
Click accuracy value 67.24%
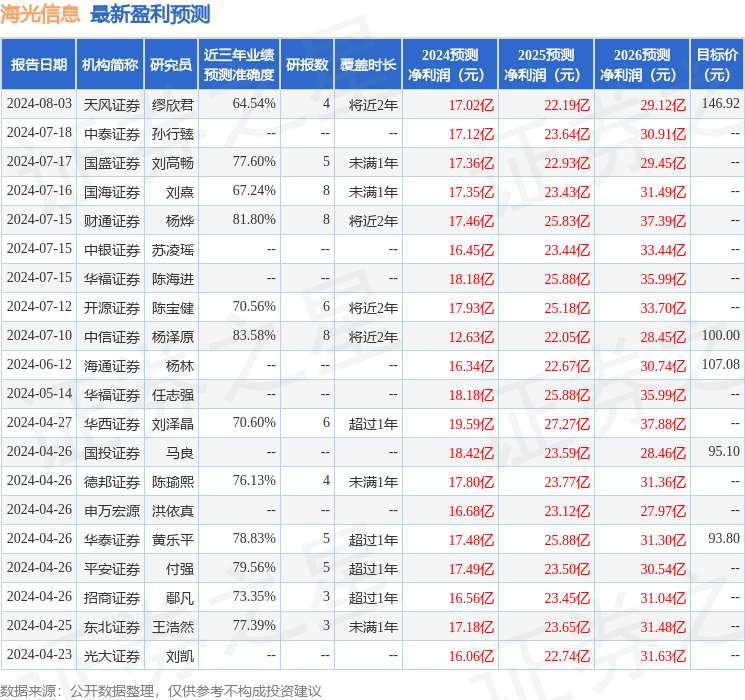point(254,191)
